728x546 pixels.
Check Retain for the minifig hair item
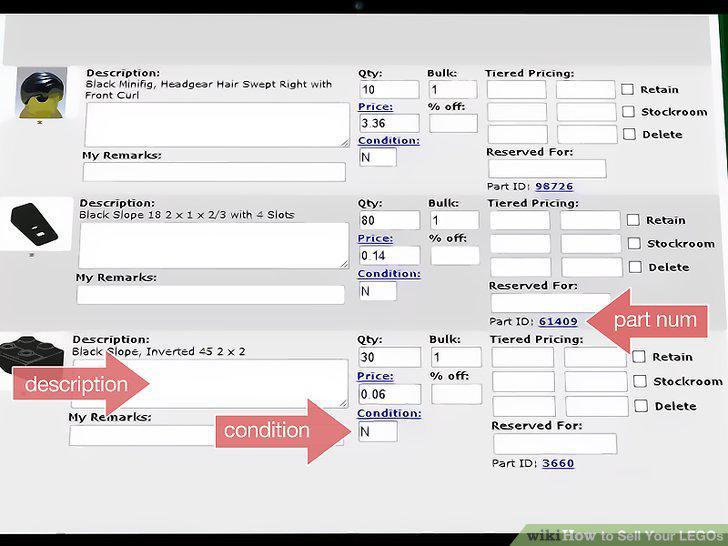click(628, 89)
